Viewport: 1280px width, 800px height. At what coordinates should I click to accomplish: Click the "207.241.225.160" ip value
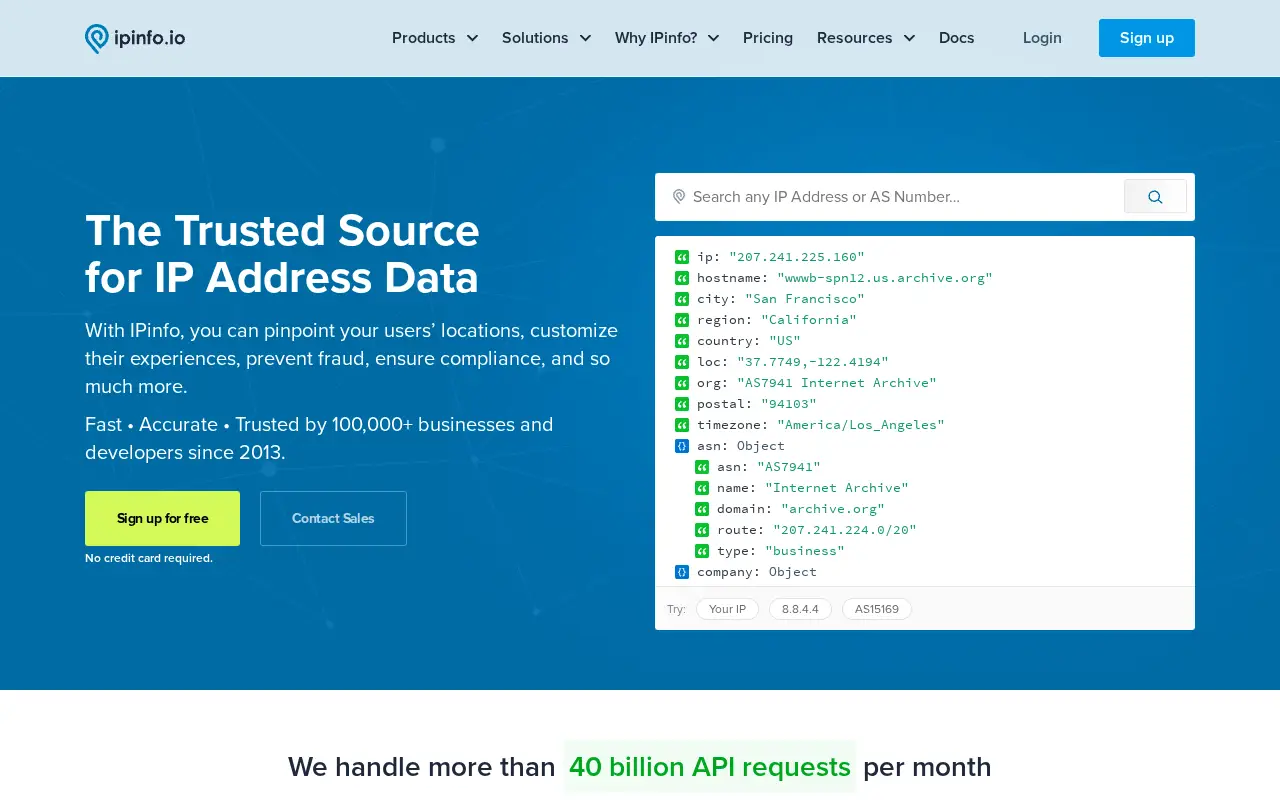797,257
